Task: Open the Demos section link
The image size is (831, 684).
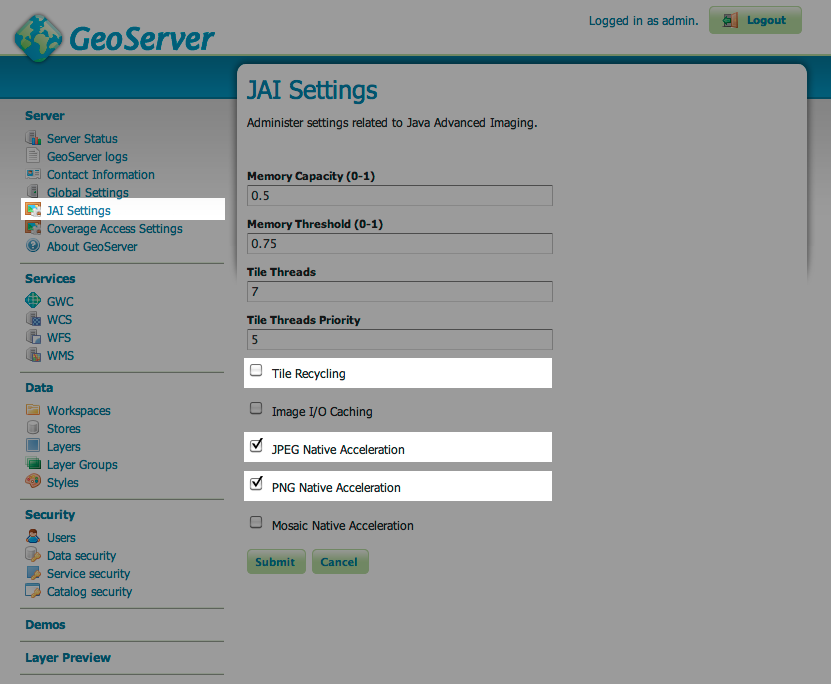Action: (x=45, y=625)
